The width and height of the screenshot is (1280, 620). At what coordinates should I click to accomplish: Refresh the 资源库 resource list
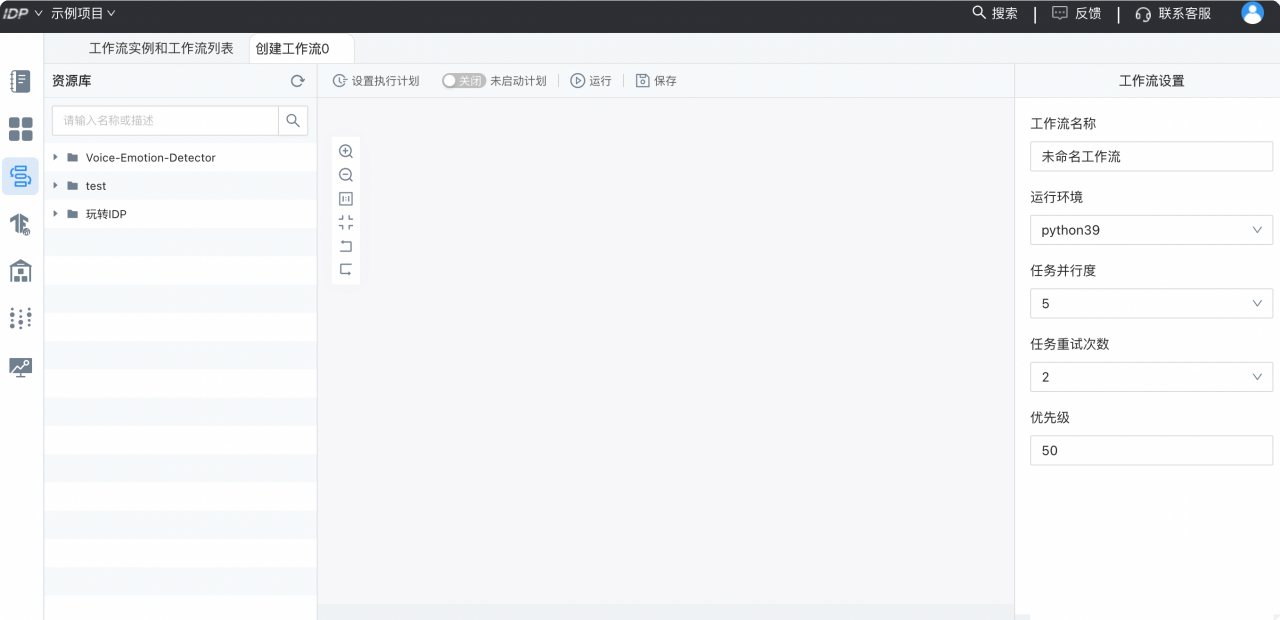[x=297, y=81]
